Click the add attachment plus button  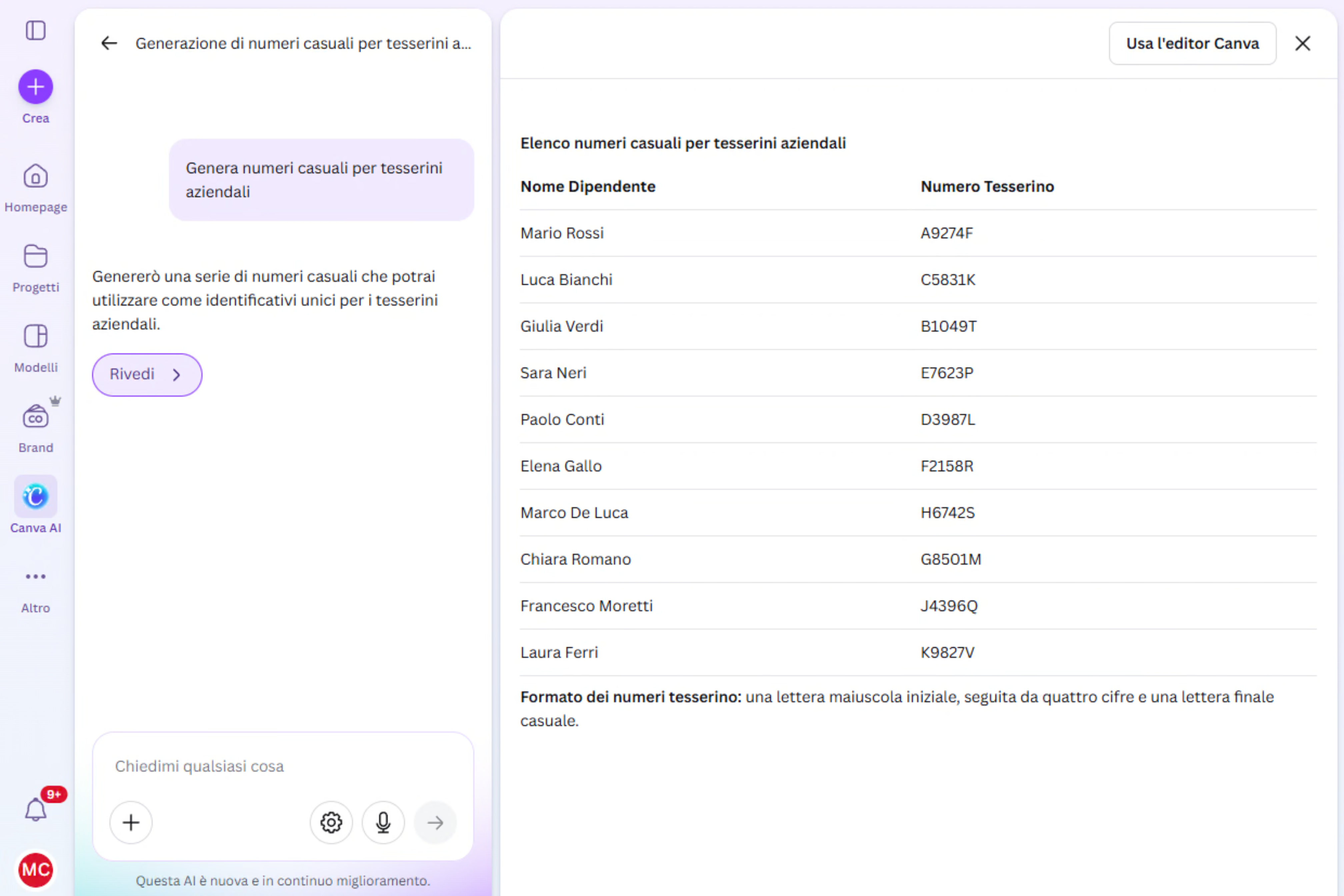(131, 822)
